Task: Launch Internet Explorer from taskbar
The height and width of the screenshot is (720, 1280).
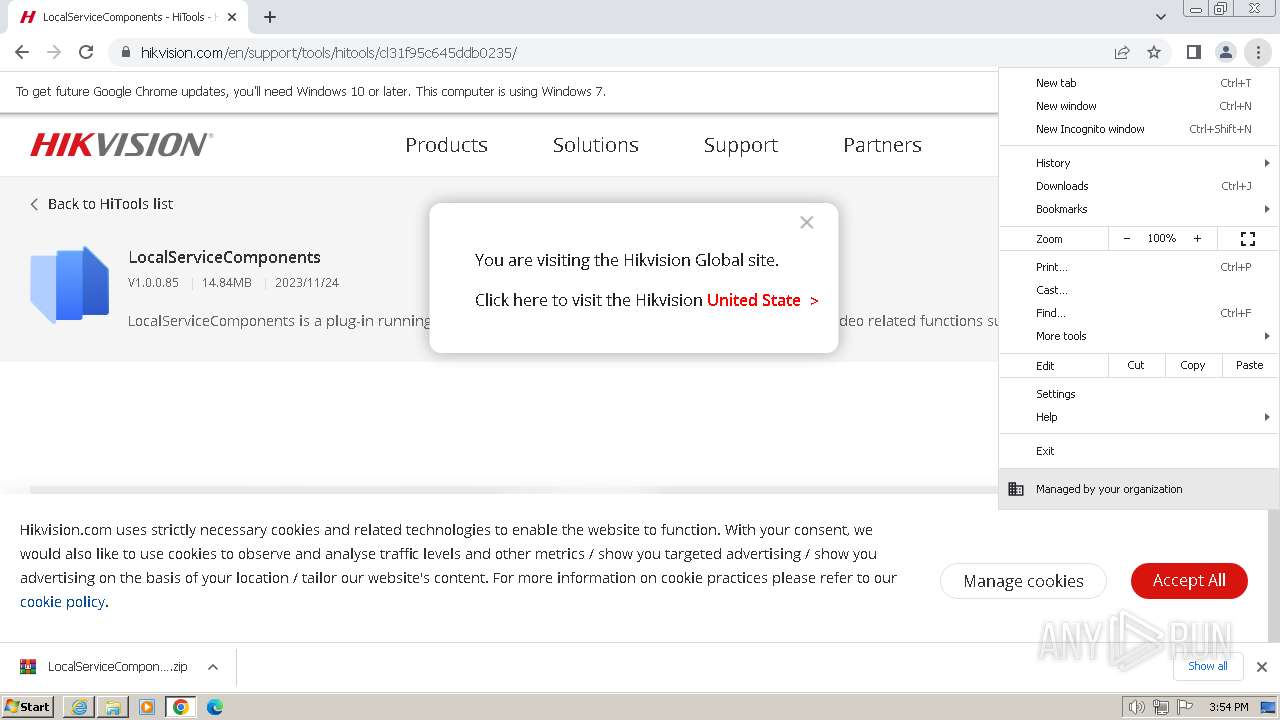Action: pyautogui.click(x=79, y=707)
